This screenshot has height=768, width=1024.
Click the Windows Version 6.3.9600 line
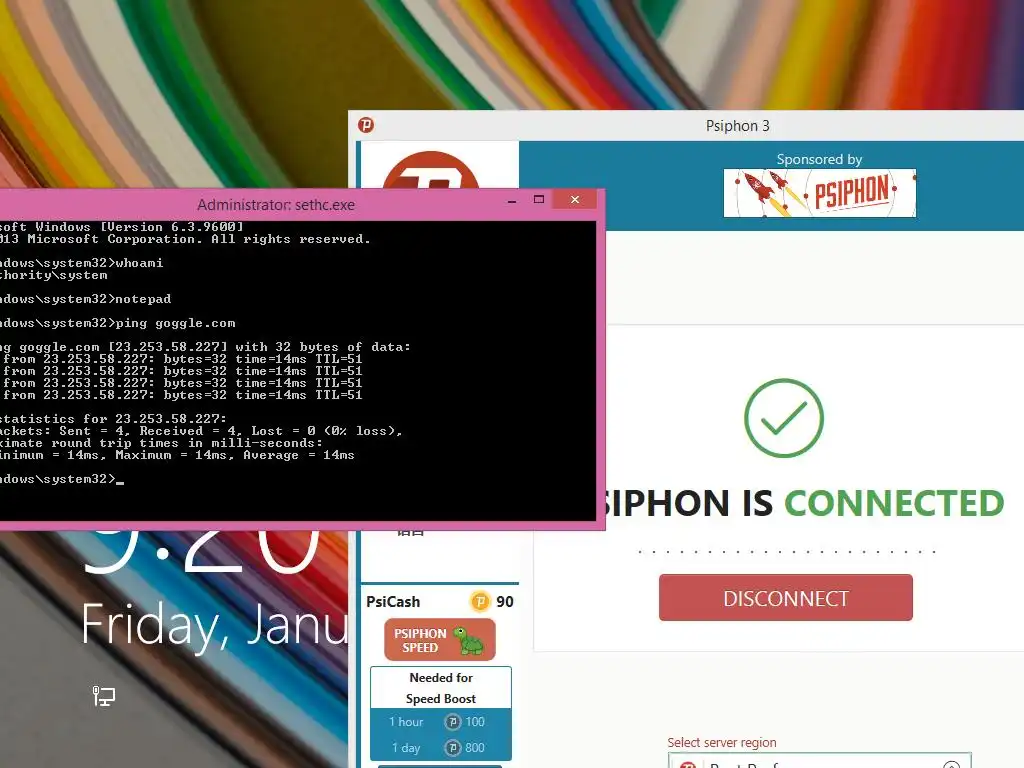(121, 227)
